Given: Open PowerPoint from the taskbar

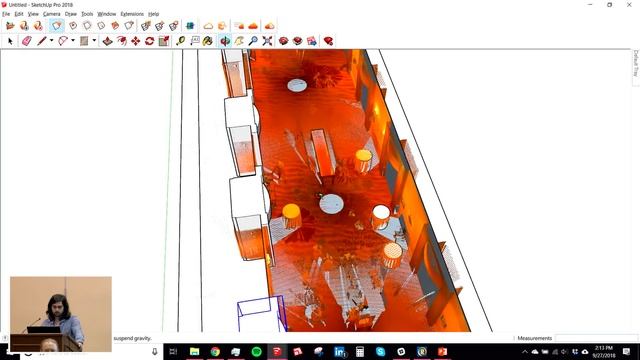Looking at the screenshot, I should coord(442,351).
